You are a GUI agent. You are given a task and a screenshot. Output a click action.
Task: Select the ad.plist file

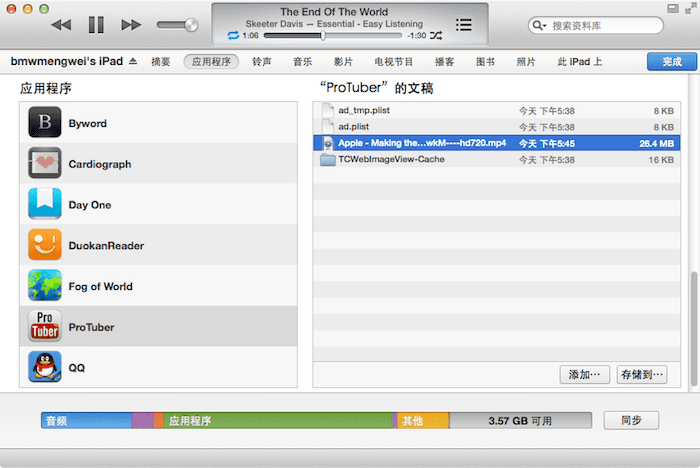point(496,127)
